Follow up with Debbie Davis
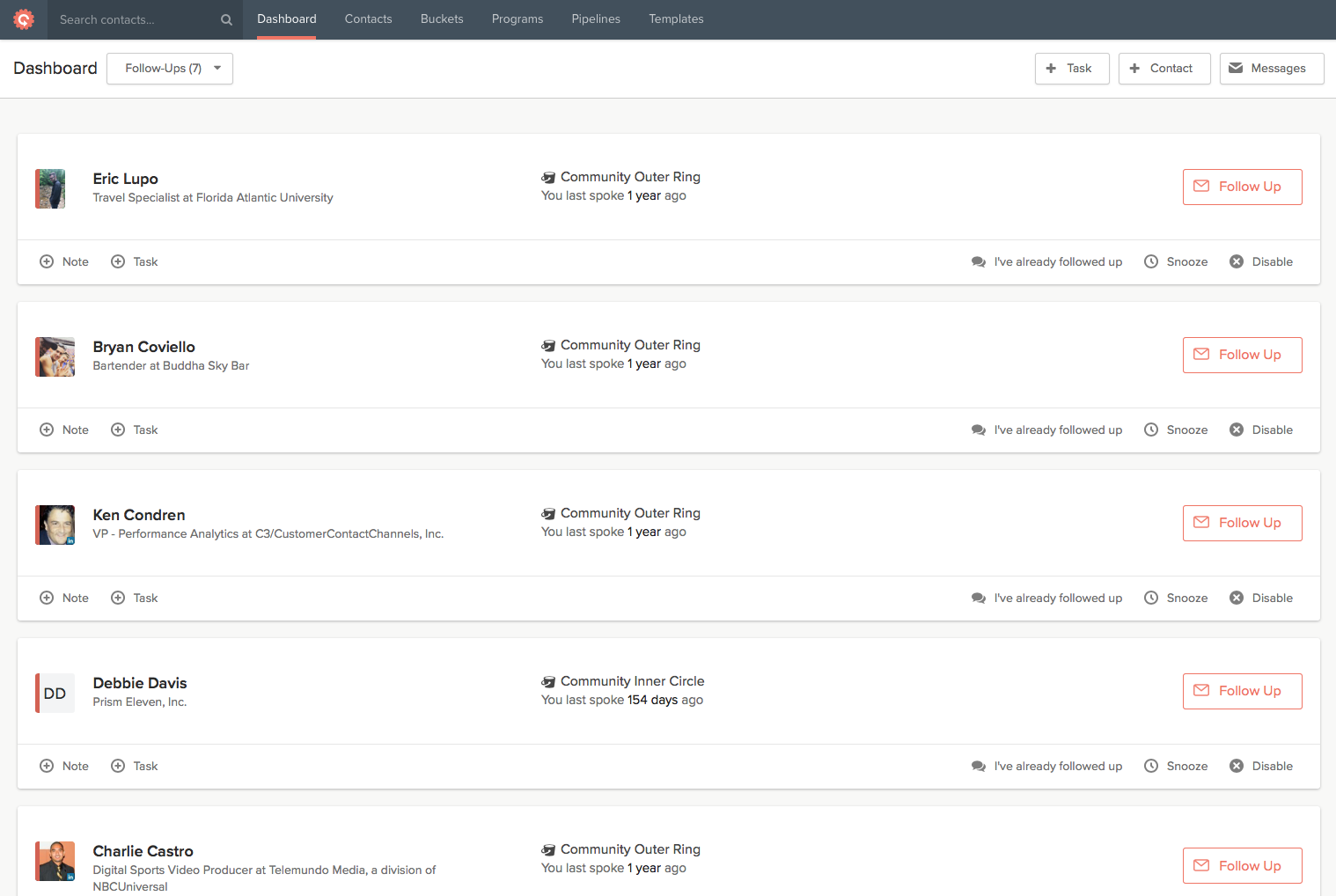This screenshot has width=1336, height=896. tap(1243, 691)
